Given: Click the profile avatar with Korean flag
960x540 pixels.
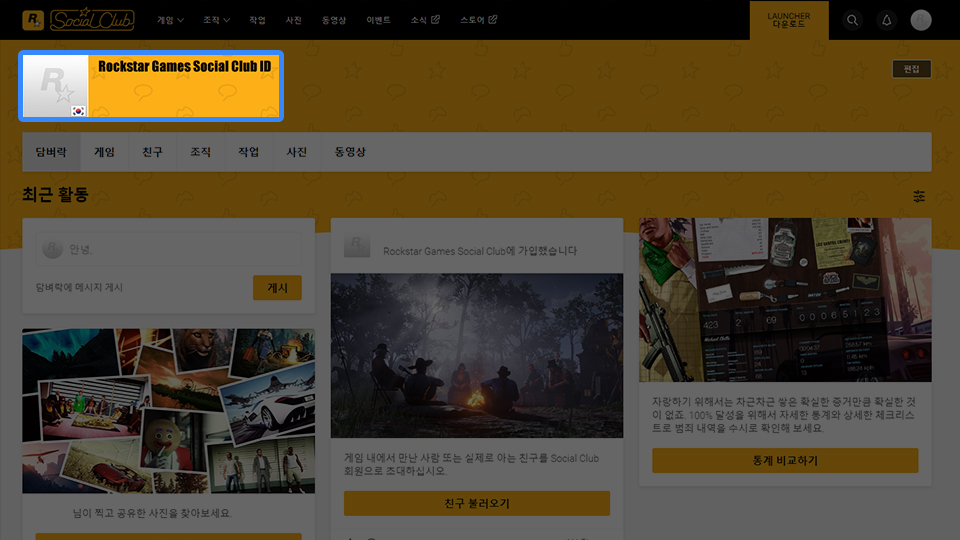Looking at the screenshot, I should [x=56, y=86].
